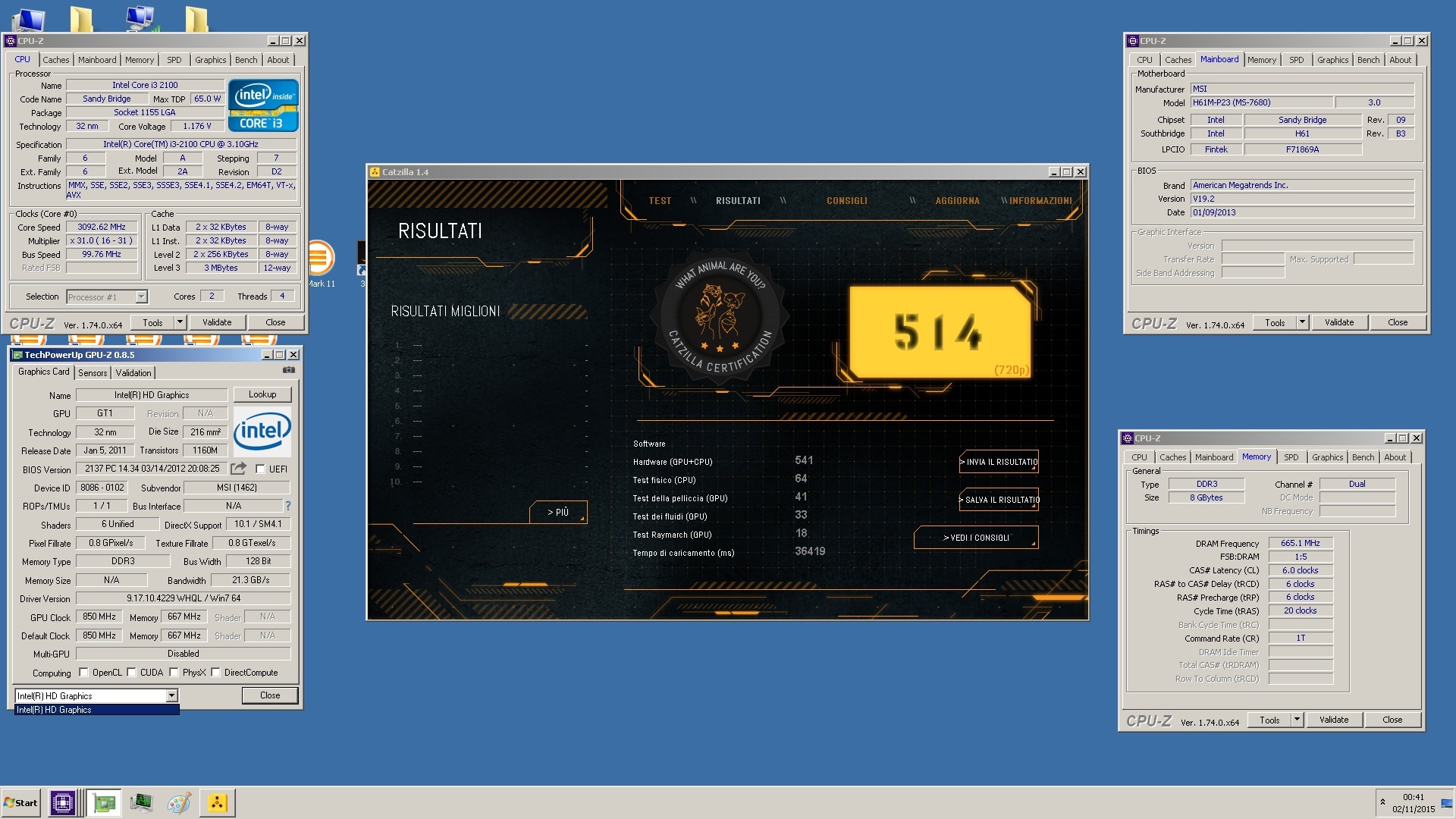Viewport: 1456px width, 819px height.
Task: Switch to Caches tab in CPU-Z CPU window
Action: pyautogui.click(x=55, y=60)
